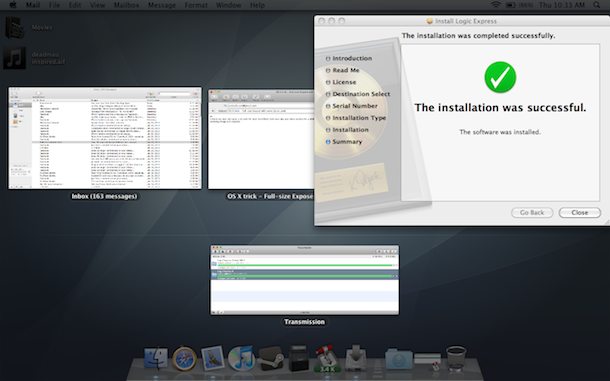
Task: Select the Transmission window thumbnail
Action: (x=305, y=280)
